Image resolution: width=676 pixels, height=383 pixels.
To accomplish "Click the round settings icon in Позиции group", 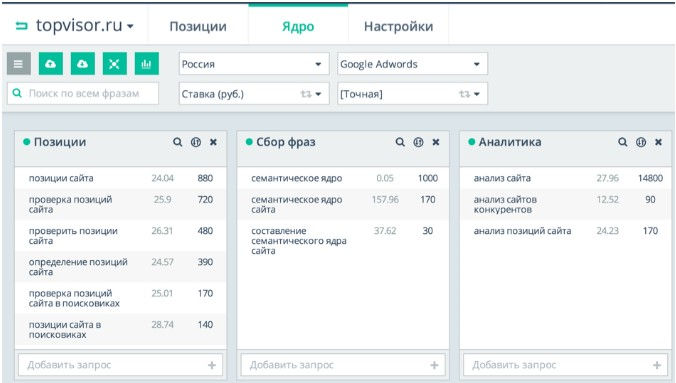I will pos(196,142).
